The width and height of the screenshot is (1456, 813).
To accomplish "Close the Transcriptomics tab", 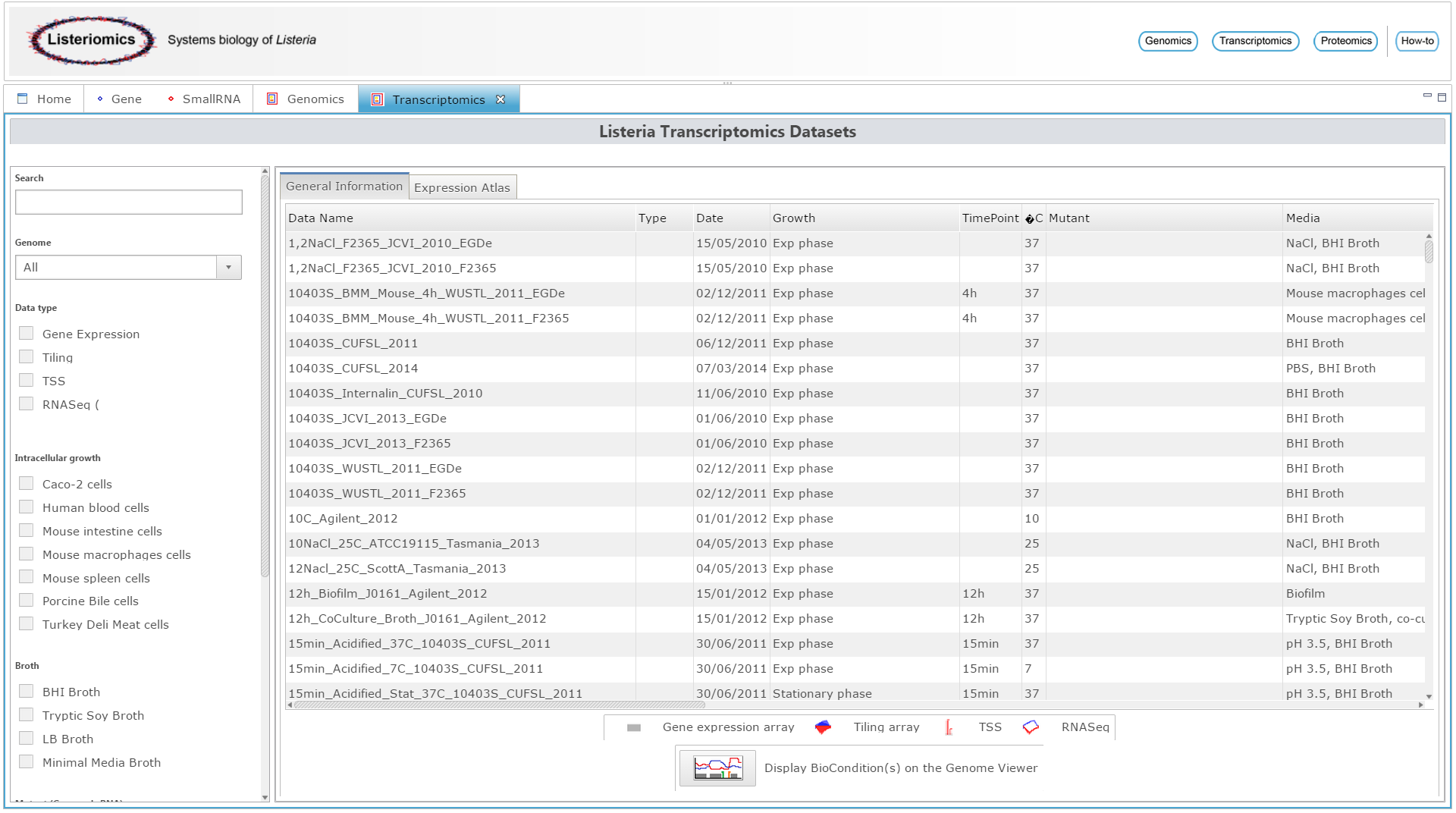I will click(x=500, y=99).
